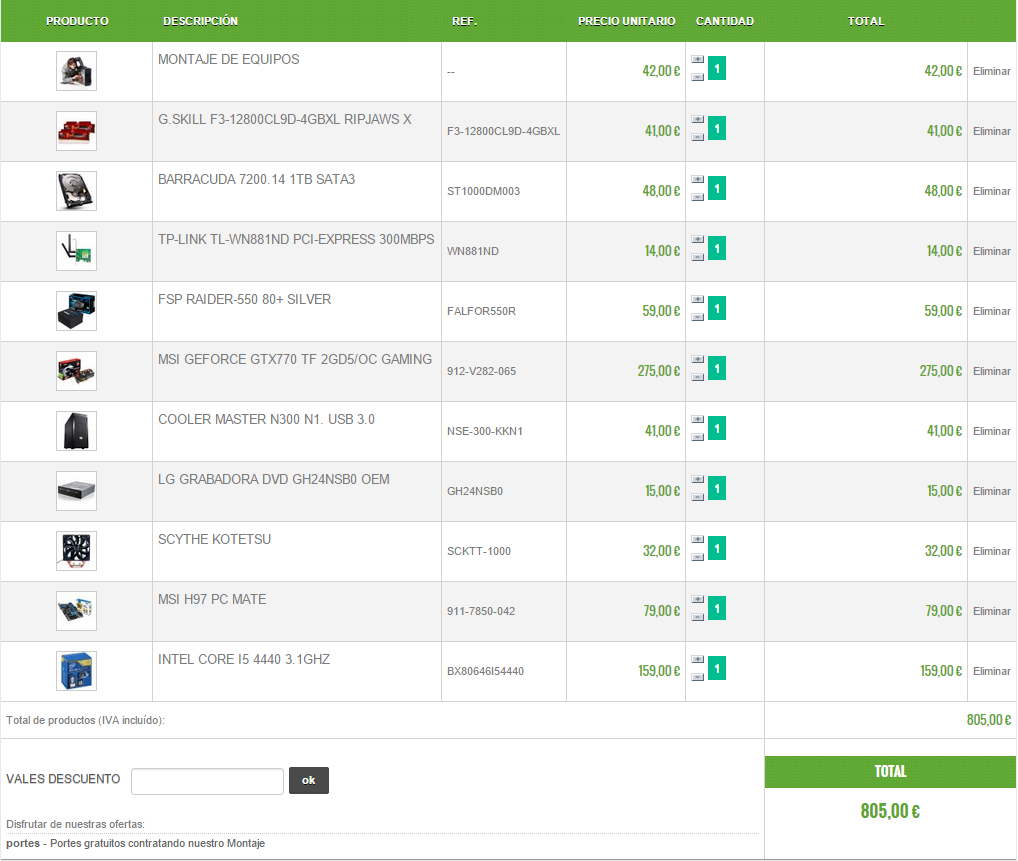Remove FSP RAIDER-550 from cart
Viewport: 1018px width, 861px height.
click(991, 312)
